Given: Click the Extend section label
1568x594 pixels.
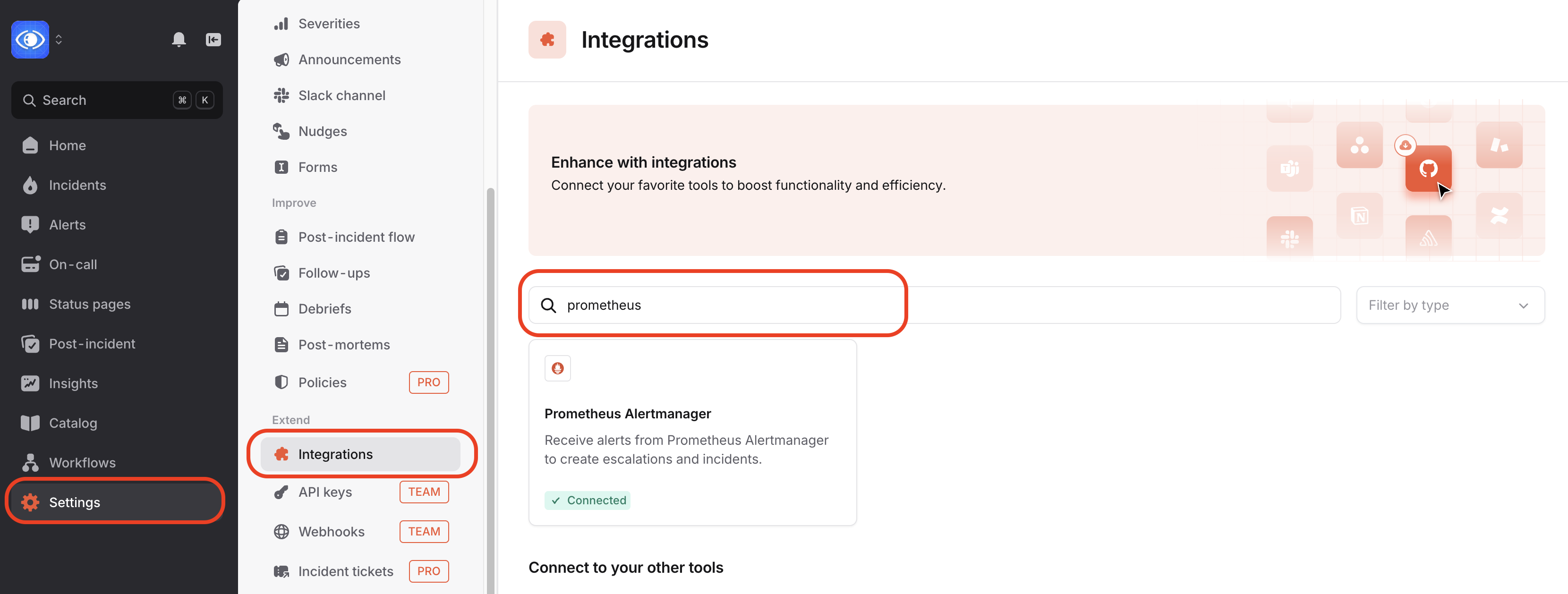Looking at the screenshot, I should 291,420.
